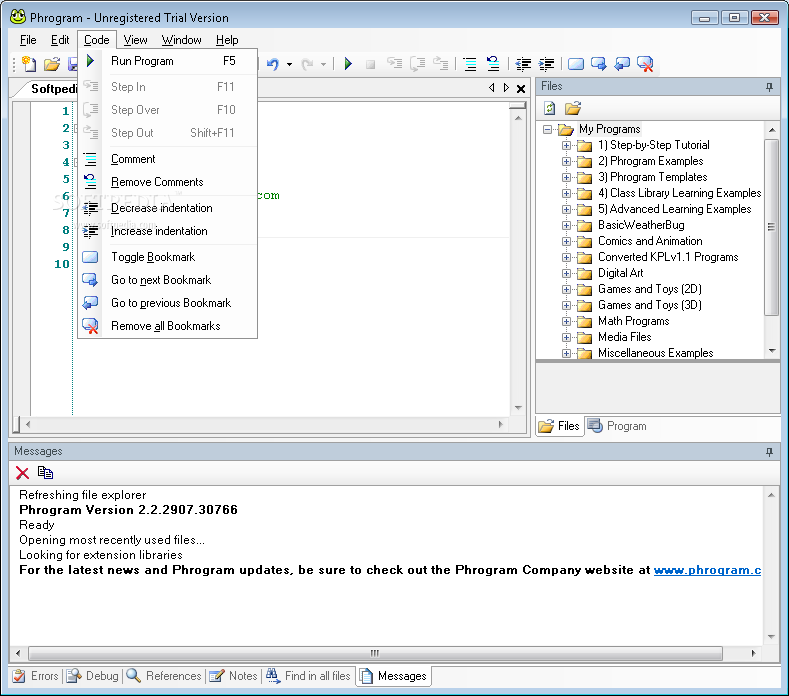Click the Undo toolbar icon
The height and width of the screenshot is (696, 789).
[273, 64]
